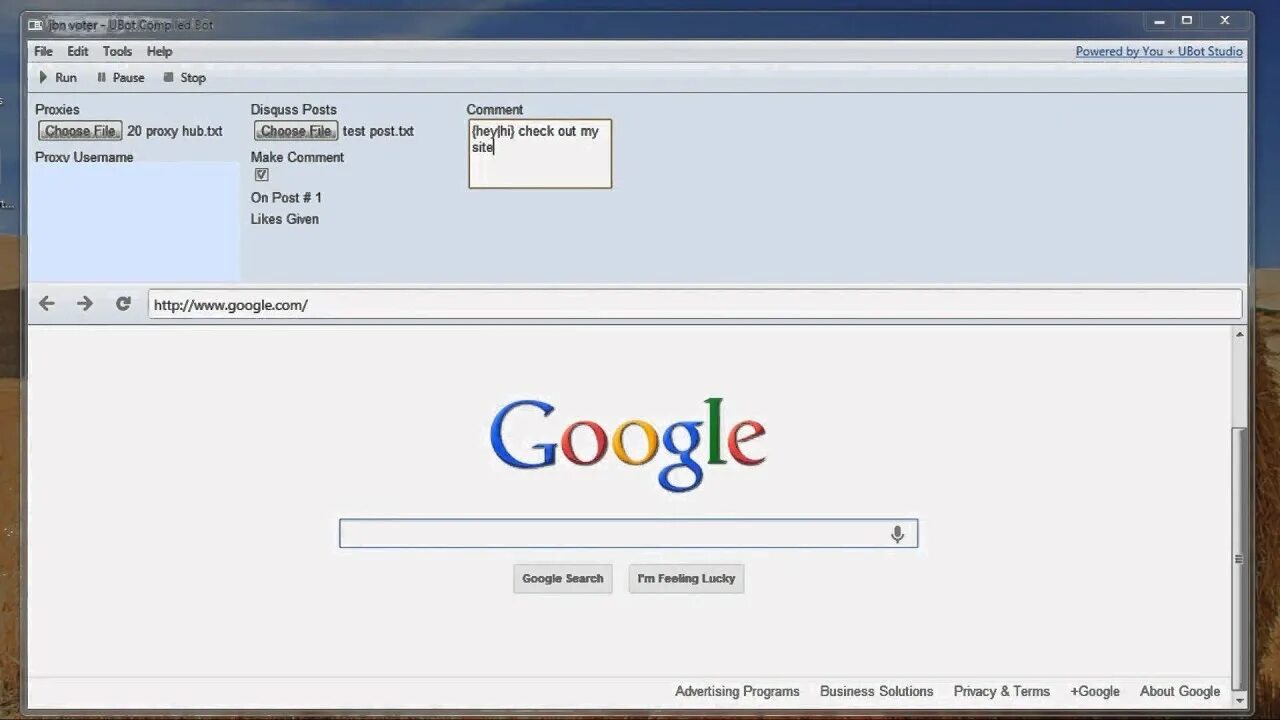Open Business Solutions link
The width and height of the screenshot is (1280, 720).
point(876,691)
